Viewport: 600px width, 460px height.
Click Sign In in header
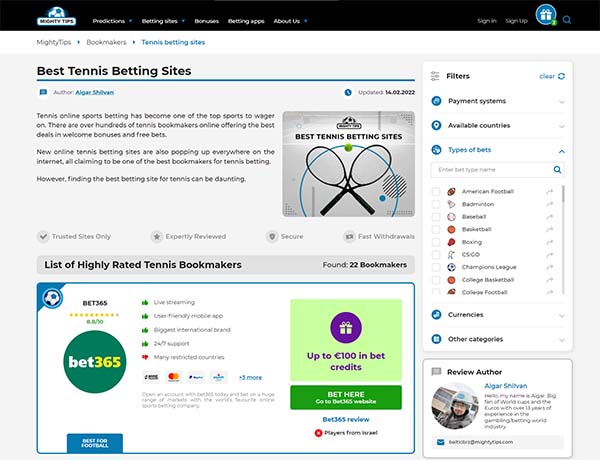tap(487, 21)
